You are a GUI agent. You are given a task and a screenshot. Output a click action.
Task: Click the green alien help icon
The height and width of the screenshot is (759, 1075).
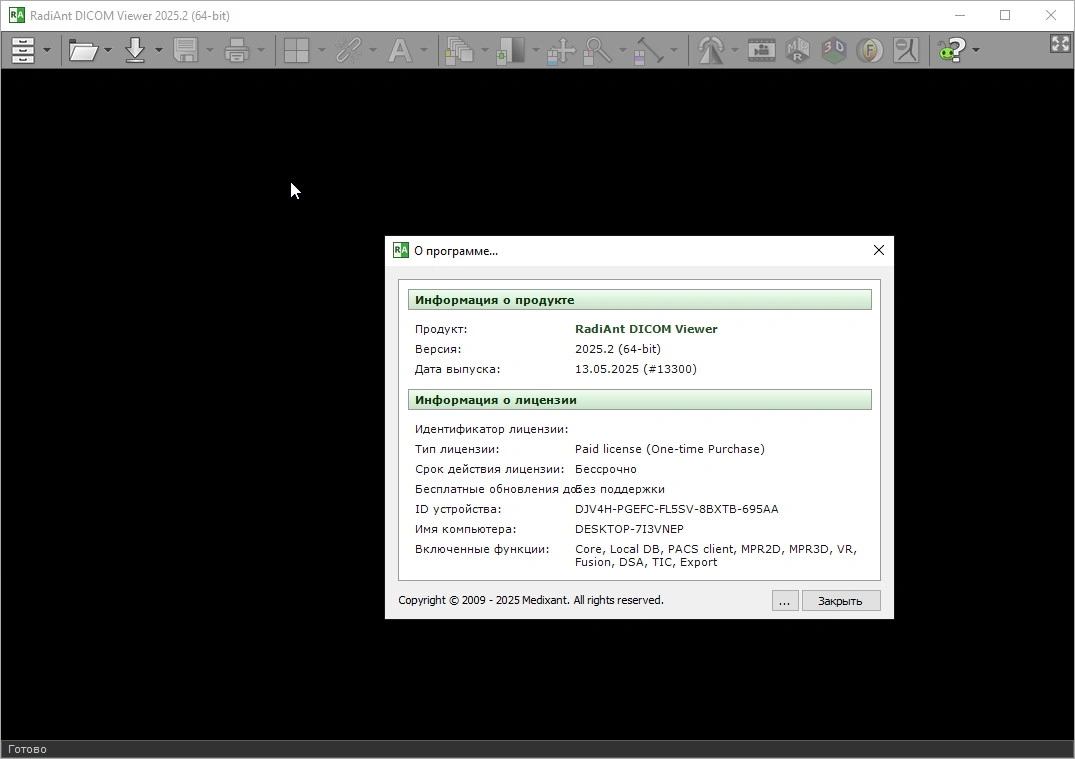pyautogui.click(x=952, y=50)
